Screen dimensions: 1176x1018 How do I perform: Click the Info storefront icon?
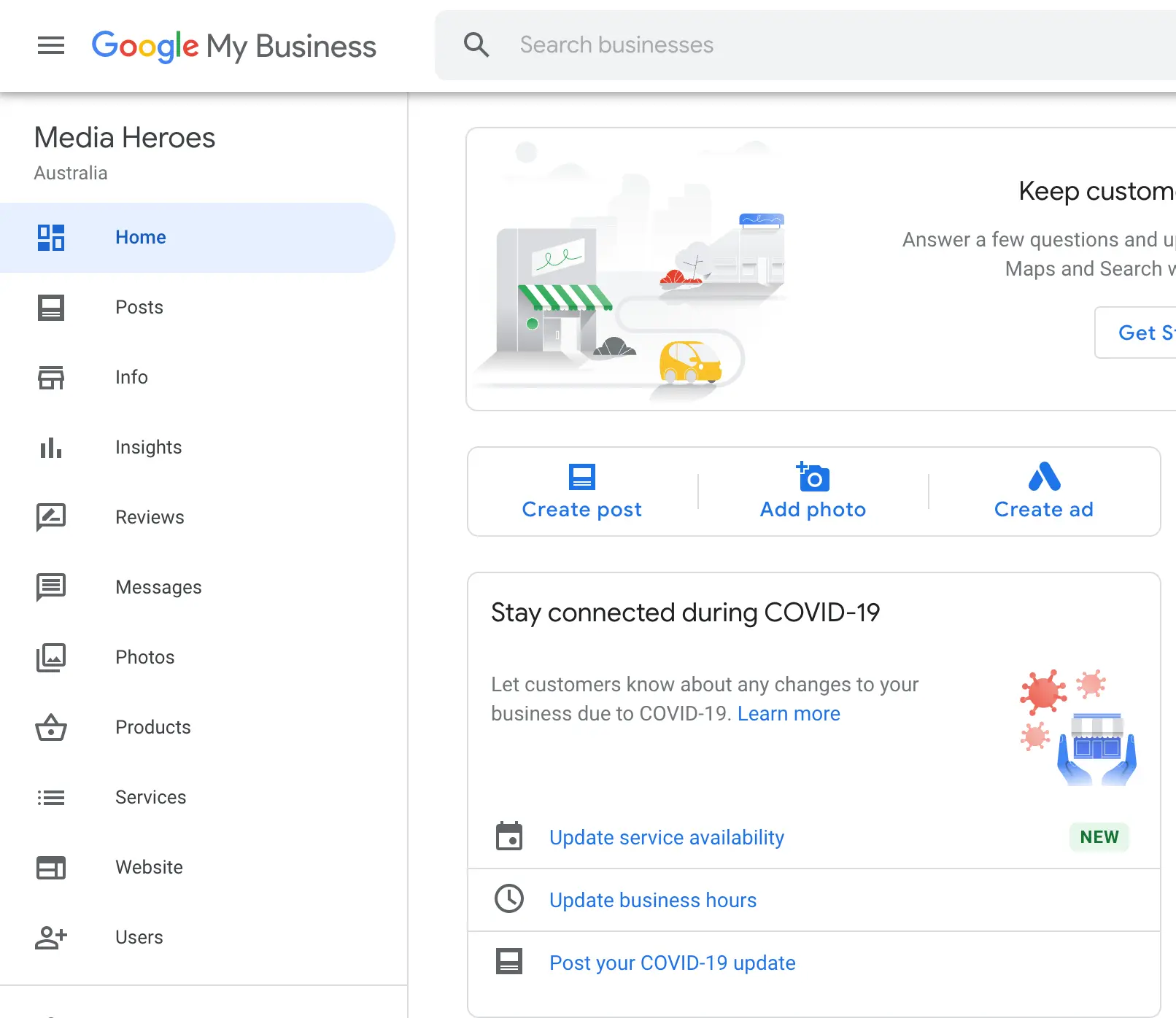51,378
